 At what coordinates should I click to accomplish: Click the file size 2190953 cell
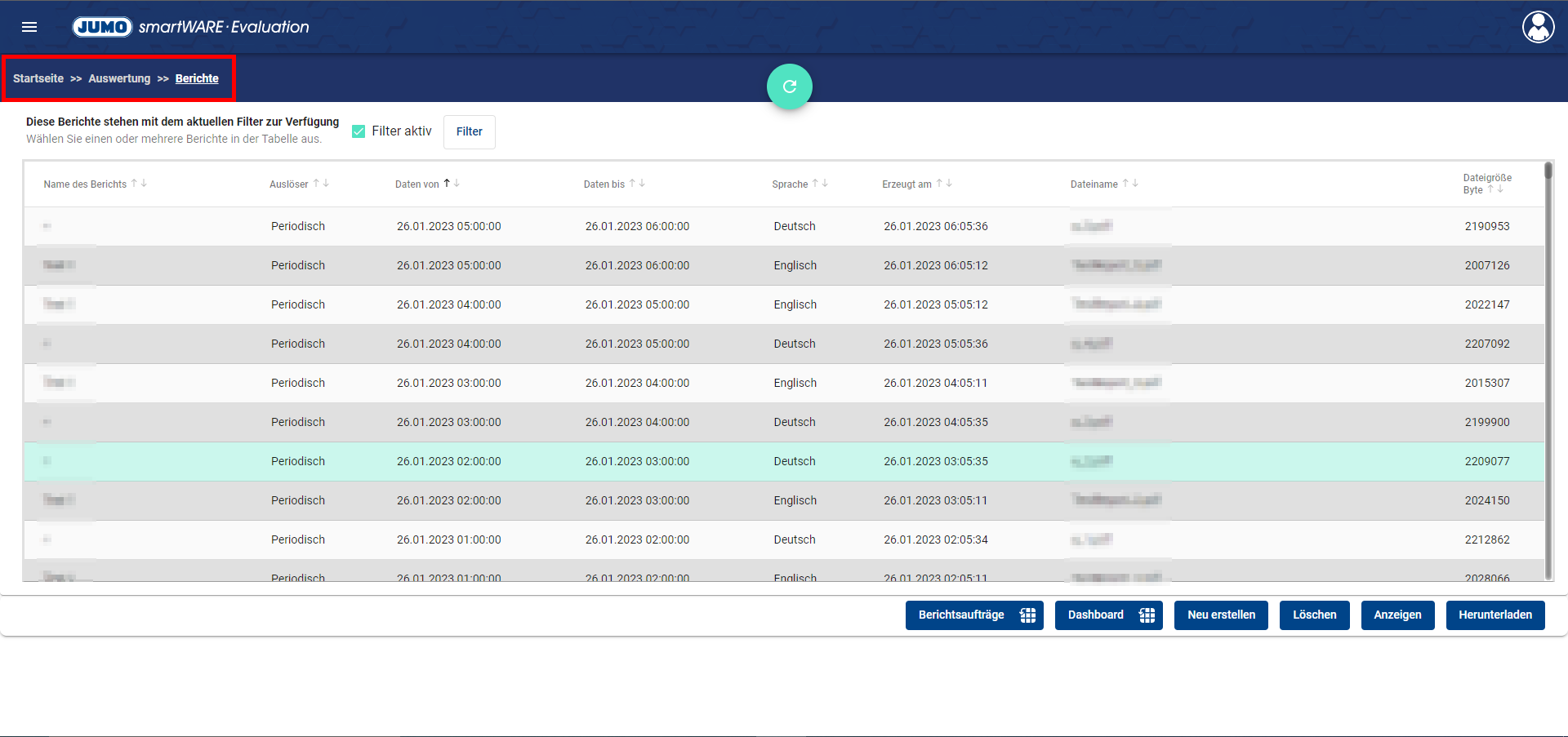pos(1487,227)
